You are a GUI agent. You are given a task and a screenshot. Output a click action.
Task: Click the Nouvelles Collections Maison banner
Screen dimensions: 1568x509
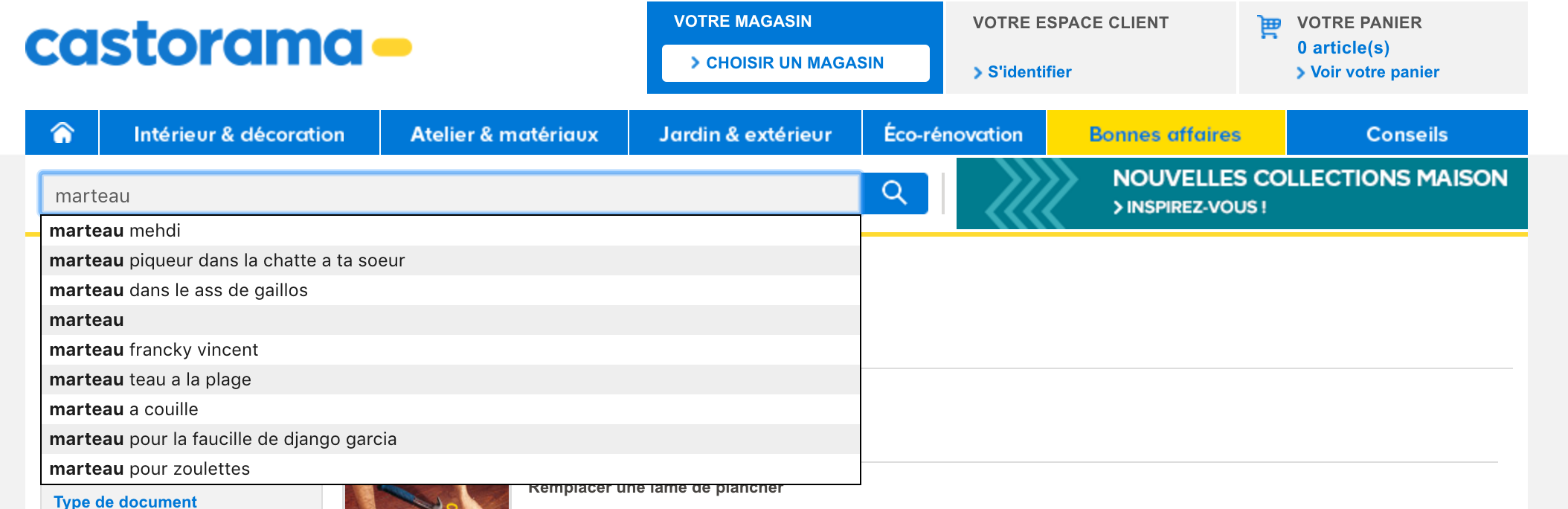(1241, 193)
